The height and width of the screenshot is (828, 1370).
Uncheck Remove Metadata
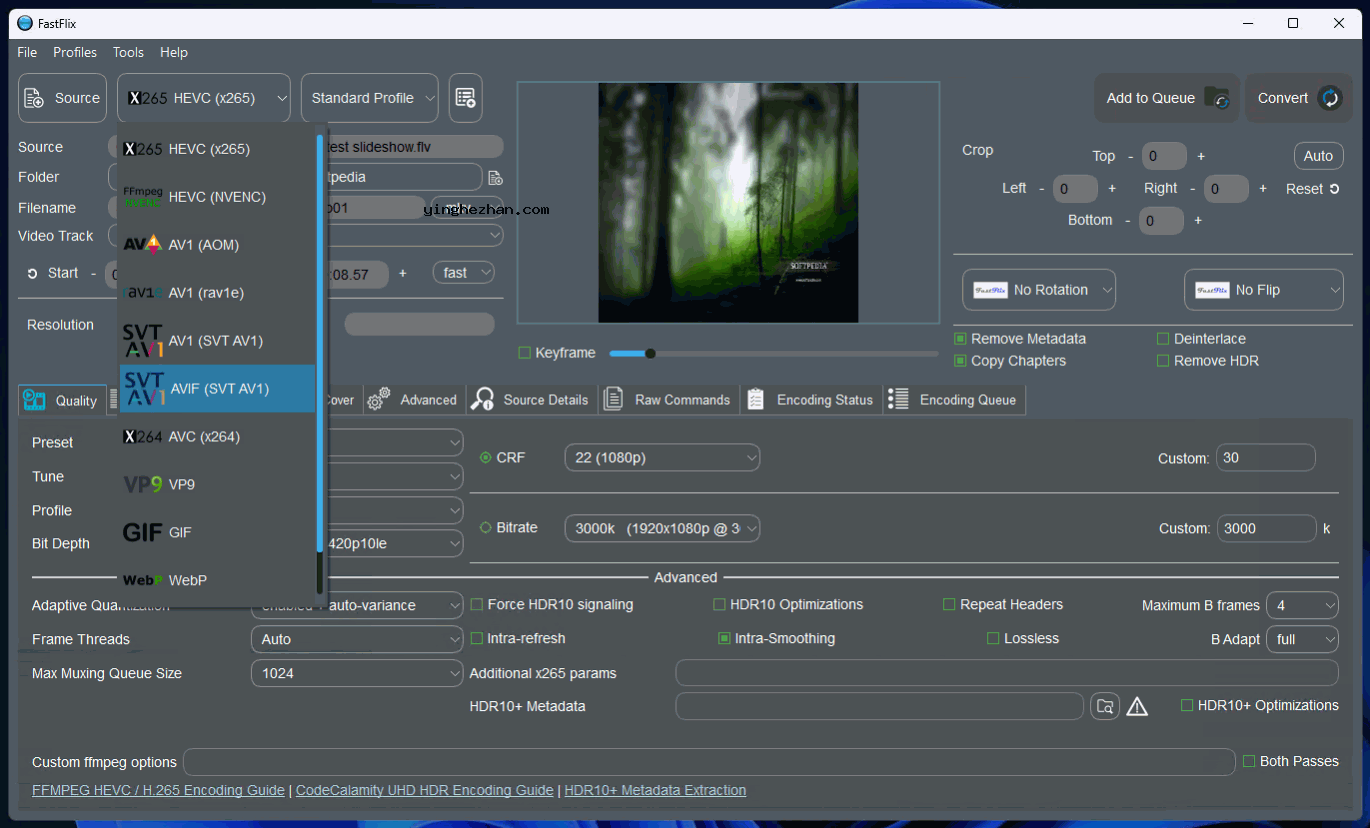pos(960,339)
